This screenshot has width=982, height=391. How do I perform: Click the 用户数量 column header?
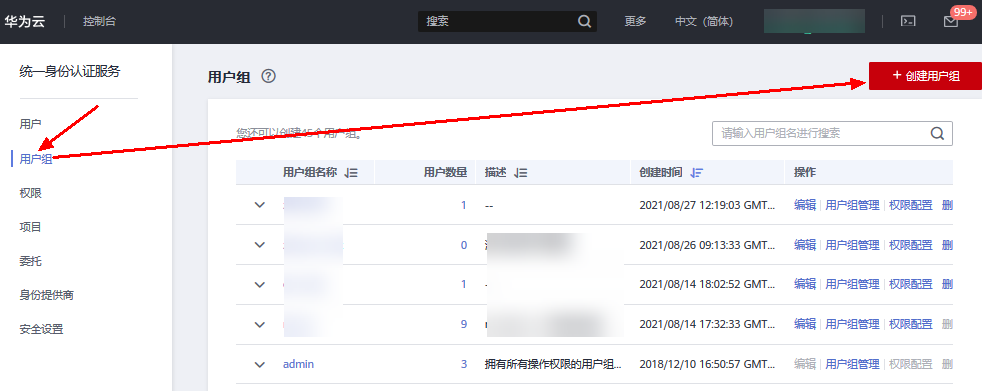(445, 173)
